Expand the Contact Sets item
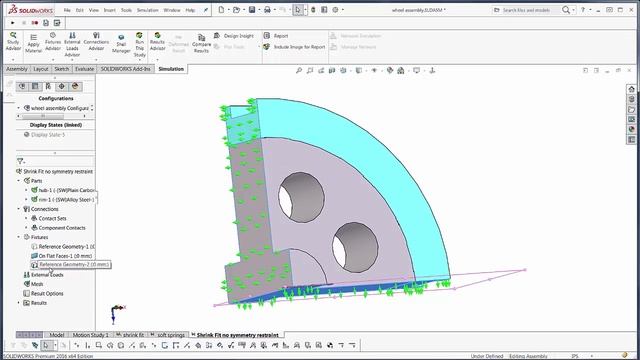The image size is (640, 360). click(27, 218)
